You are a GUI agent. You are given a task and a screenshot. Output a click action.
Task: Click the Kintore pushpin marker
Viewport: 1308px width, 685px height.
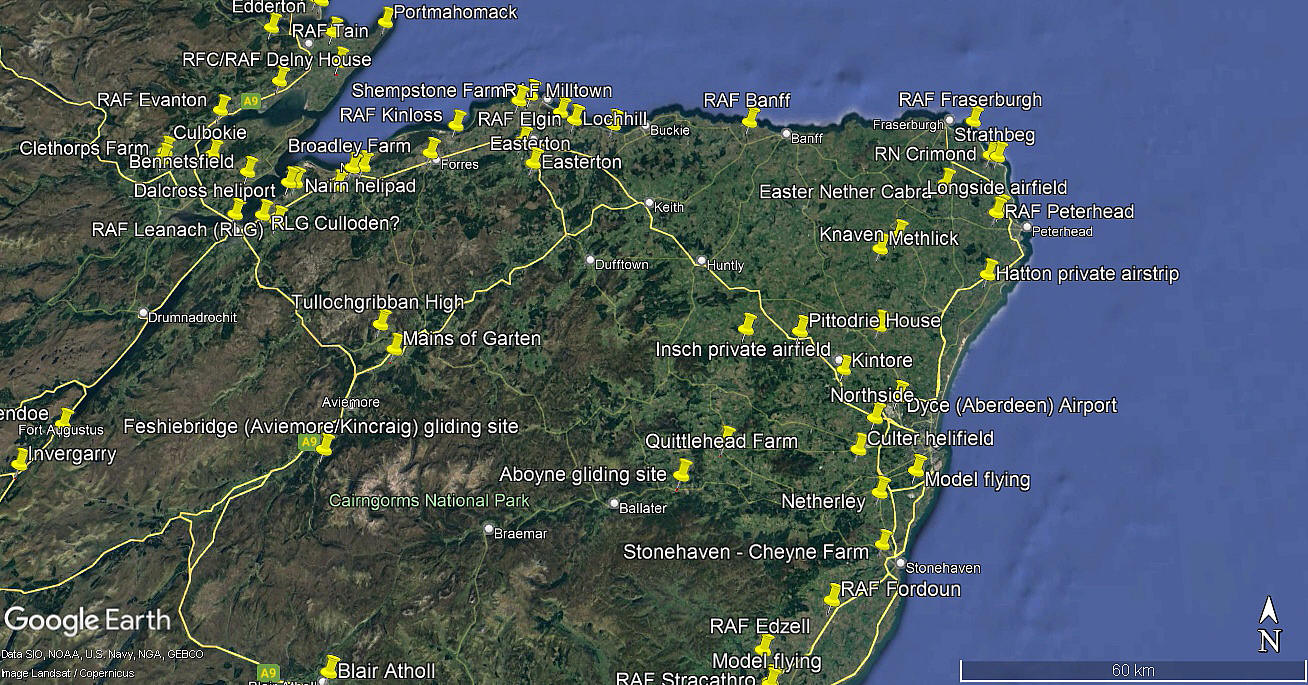(843, 364)
